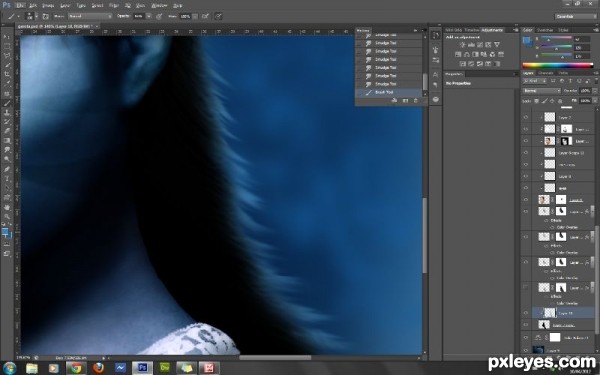Click the gents.psd document tab

coord(57,26)
